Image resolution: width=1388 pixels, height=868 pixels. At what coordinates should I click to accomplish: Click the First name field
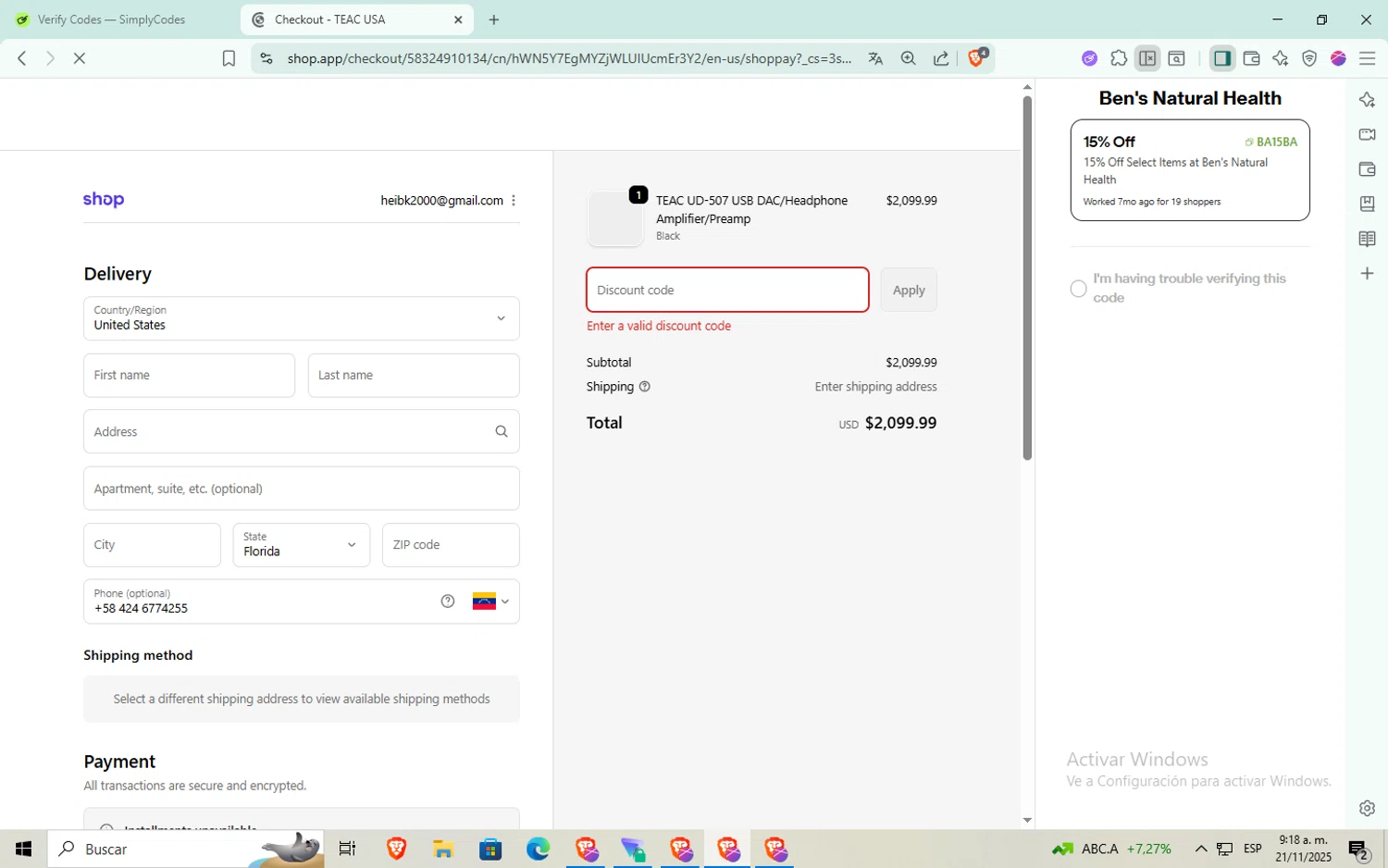coord(189,376)
